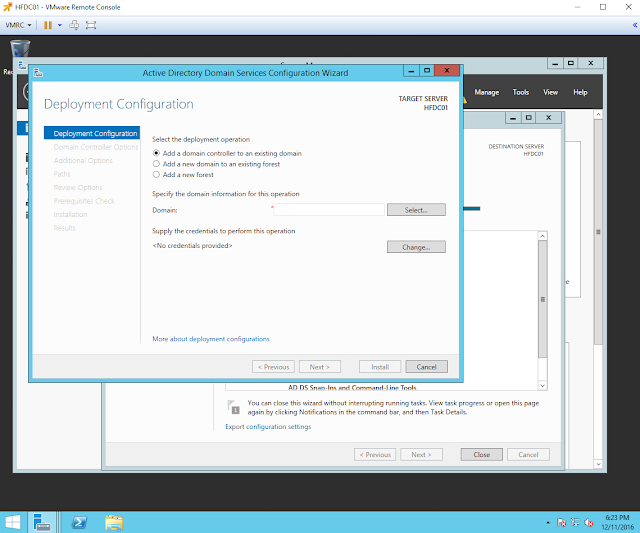Launch PowerShell from the taskbar
This screenshot has height=533, width=640.
79,522
